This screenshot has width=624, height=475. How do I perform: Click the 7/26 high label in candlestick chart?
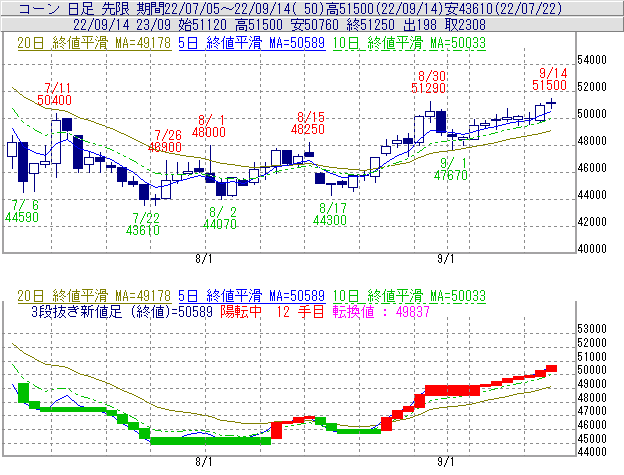pyautogui.click(x=165, y=146)
